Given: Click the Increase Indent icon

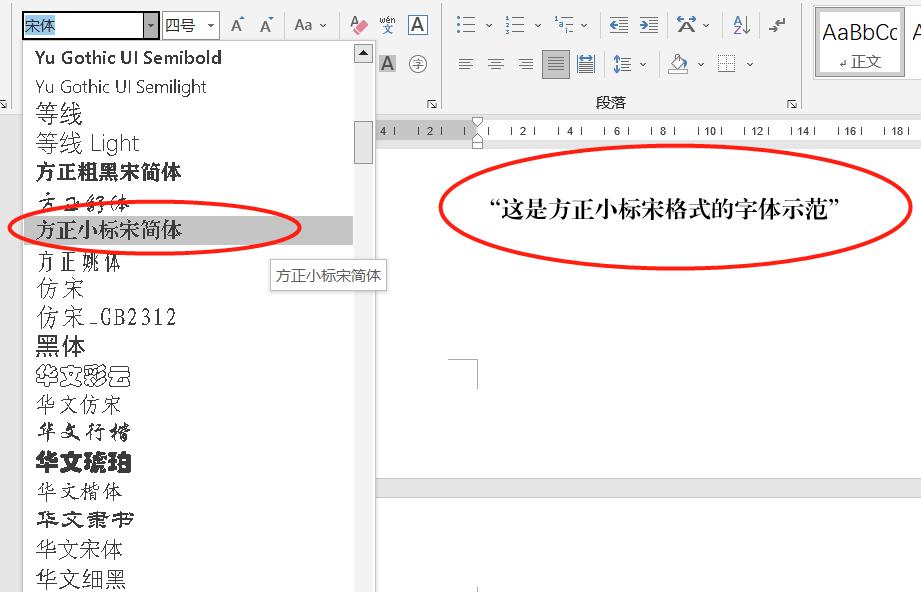Looking at the screenshot, I should pyautogui.click(x=649, y=25).
